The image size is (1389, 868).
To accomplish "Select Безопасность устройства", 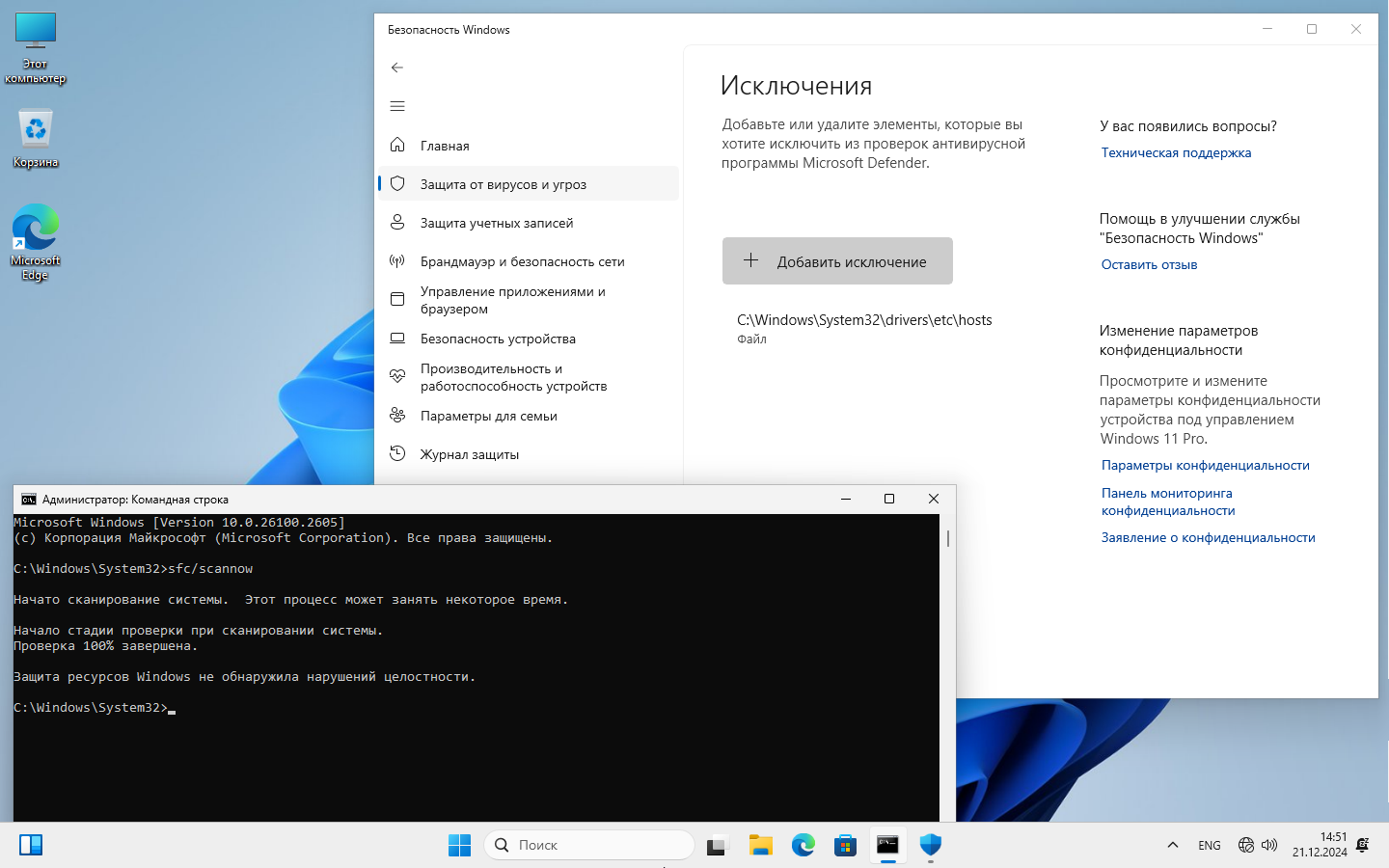I will point(529,339).
